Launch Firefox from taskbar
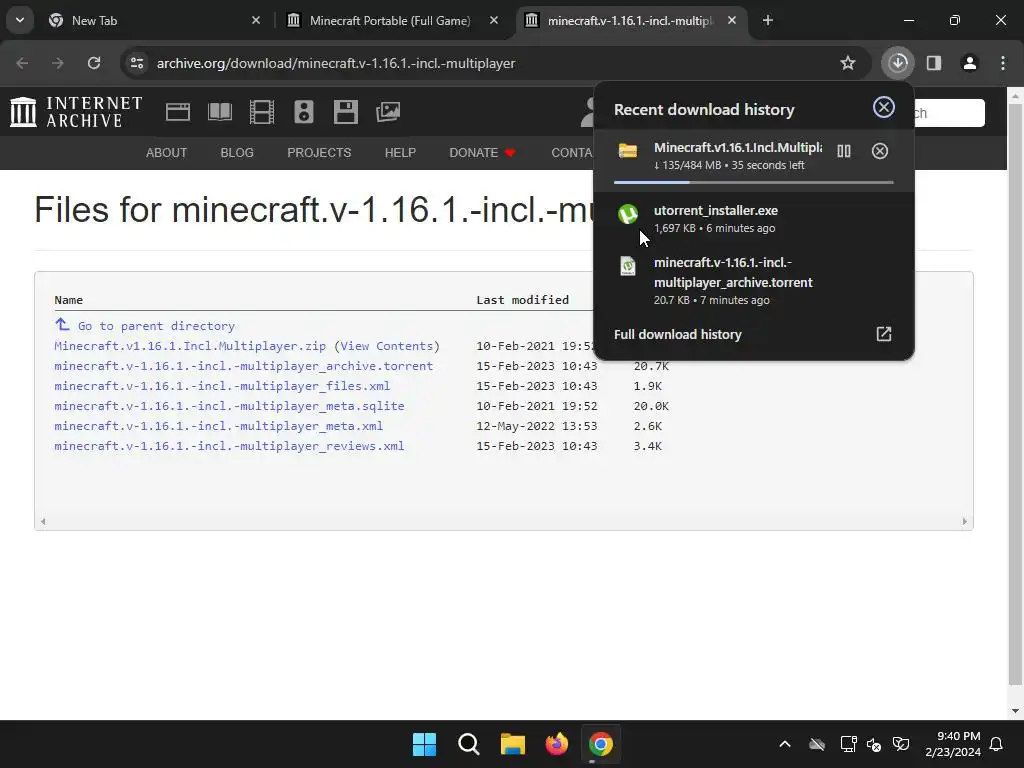The height and width of the screenshot is (768, 1024). 556,744
